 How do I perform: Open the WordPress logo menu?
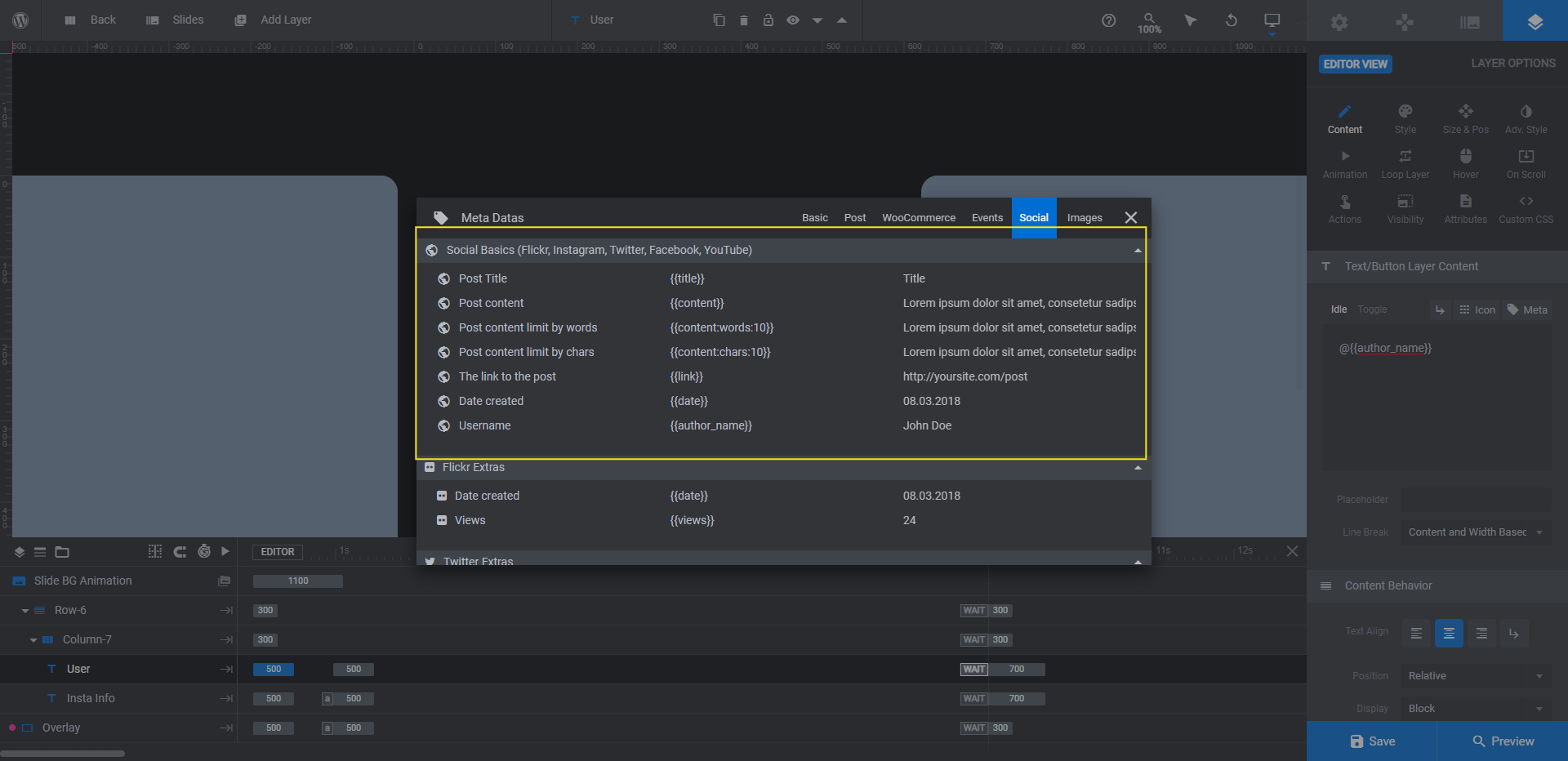21,20
